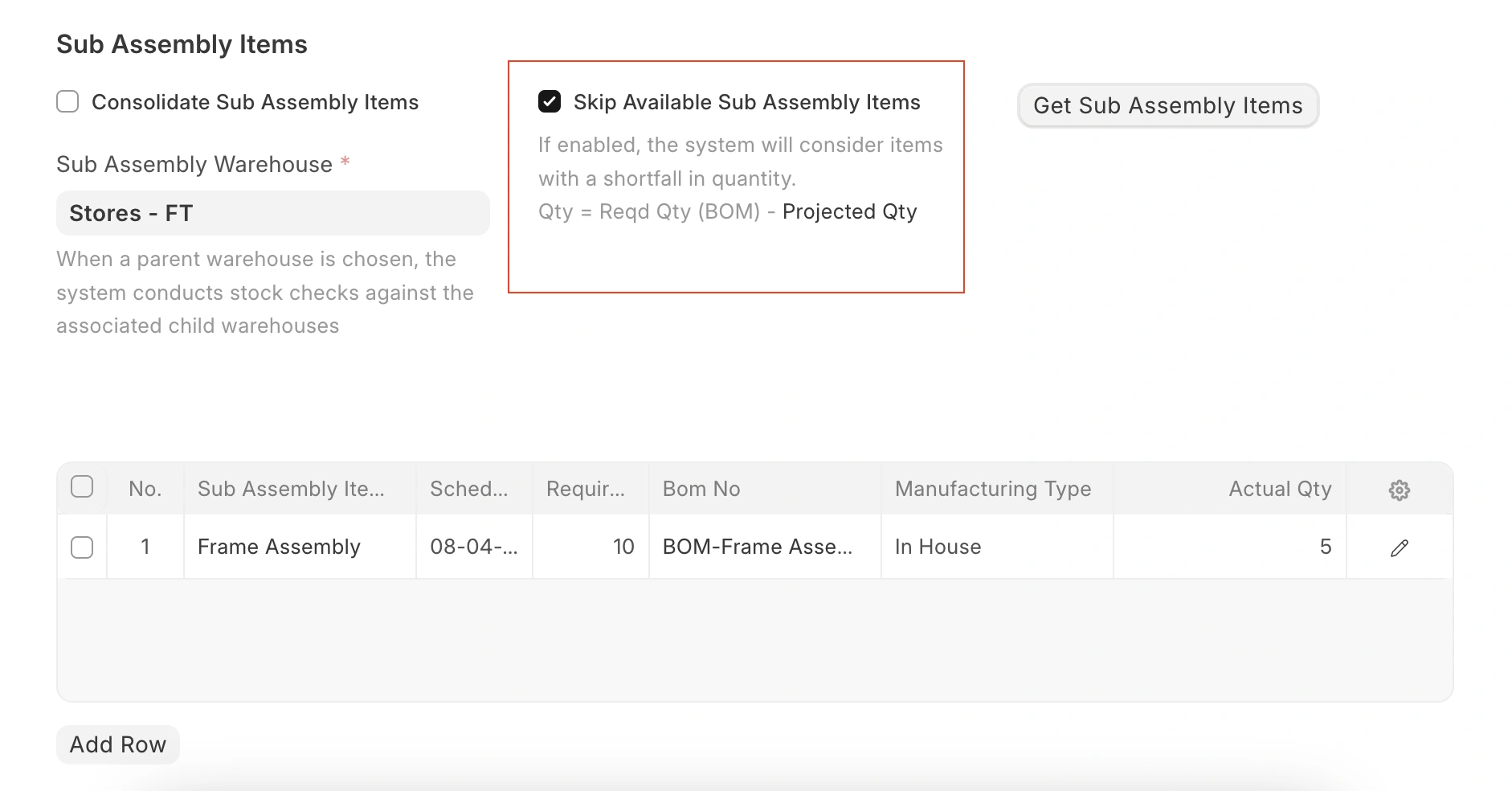Click the pencil edit icon for Frame Assembly
The image size is (1512, 791).
pos(1399,547)
